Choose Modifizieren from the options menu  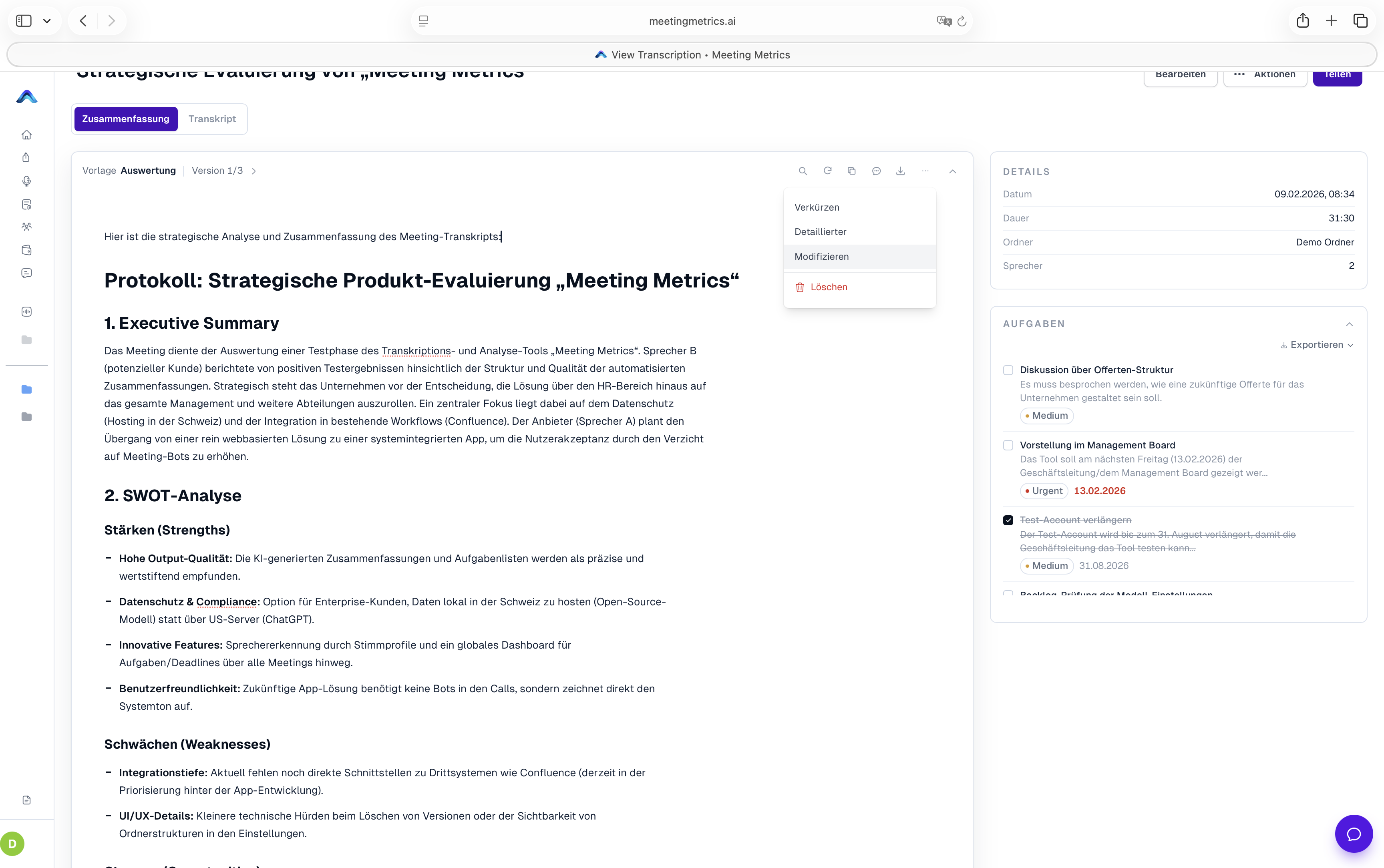859,257
